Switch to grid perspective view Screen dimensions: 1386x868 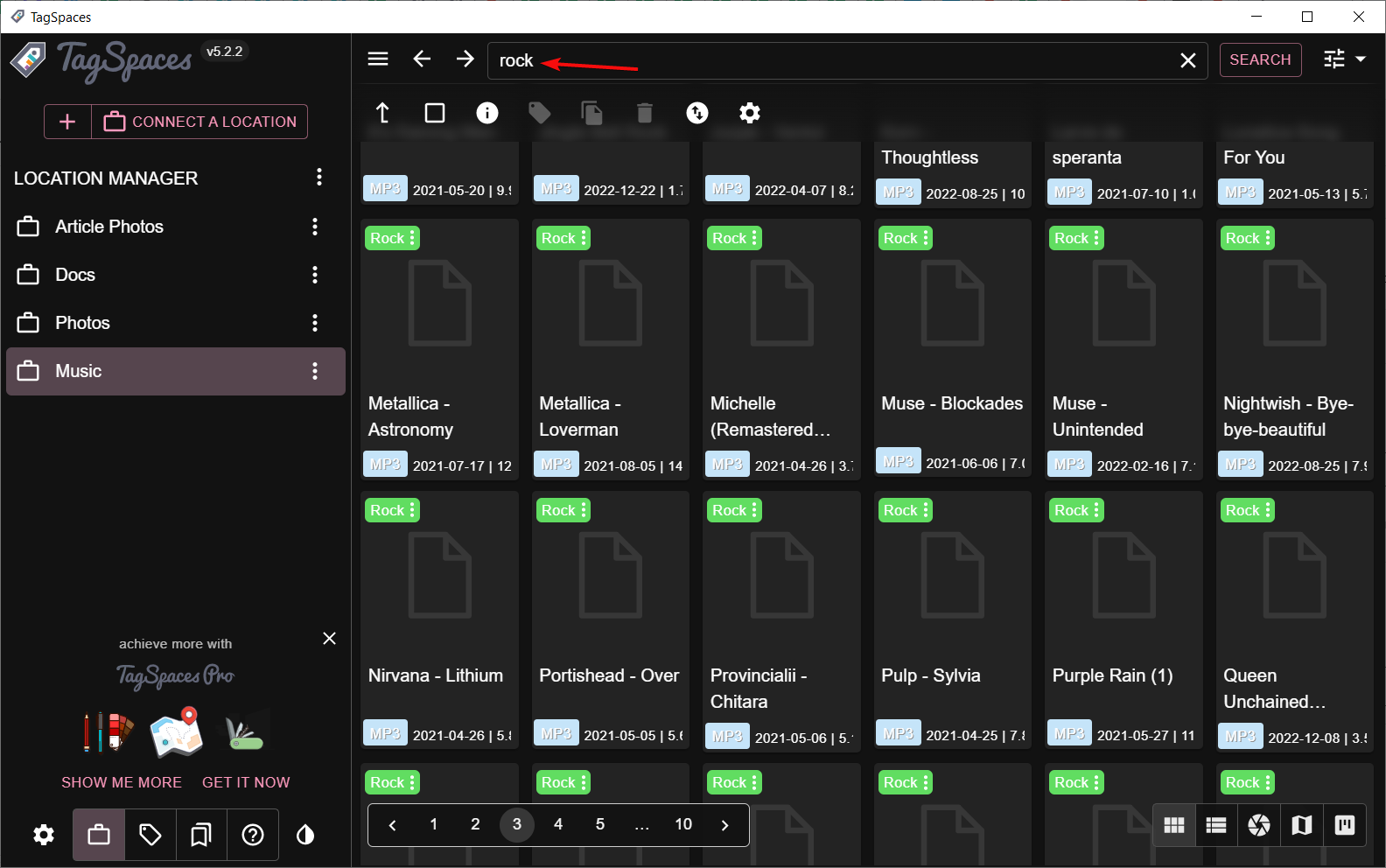(1174, 825)
